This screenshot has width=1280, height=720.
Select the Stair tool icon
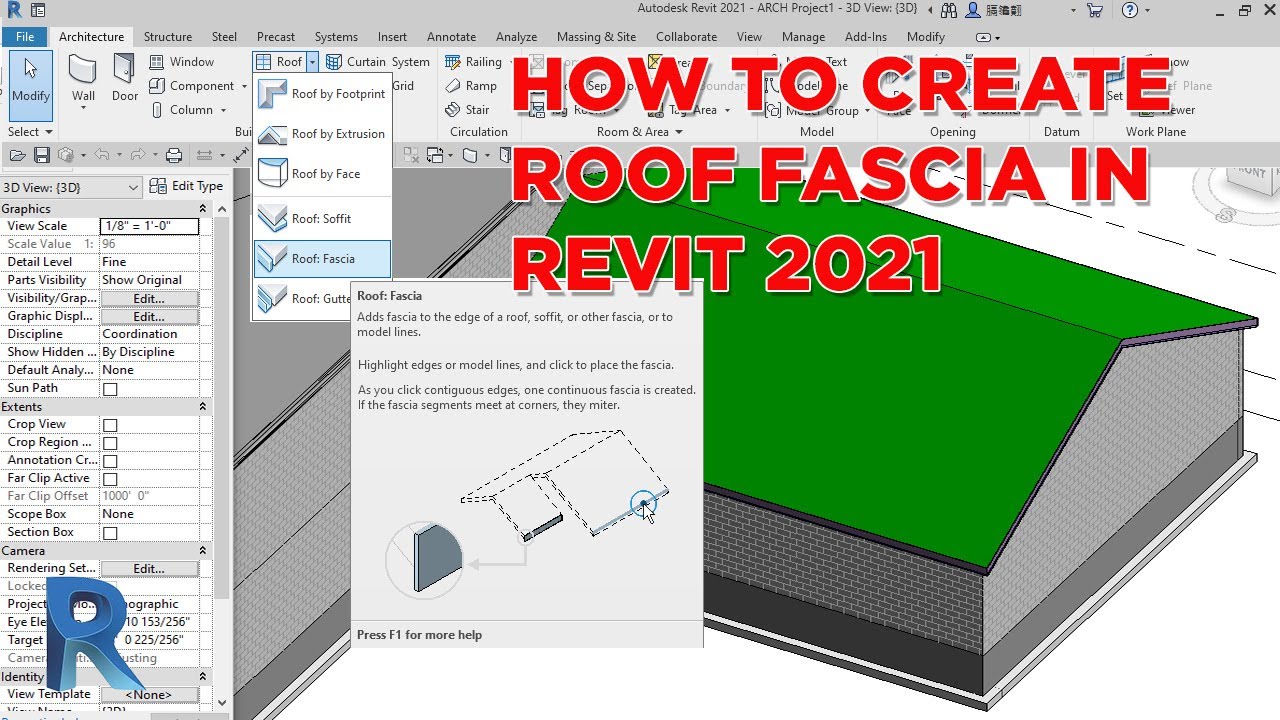pyautogui.click(x=453, y=110)
